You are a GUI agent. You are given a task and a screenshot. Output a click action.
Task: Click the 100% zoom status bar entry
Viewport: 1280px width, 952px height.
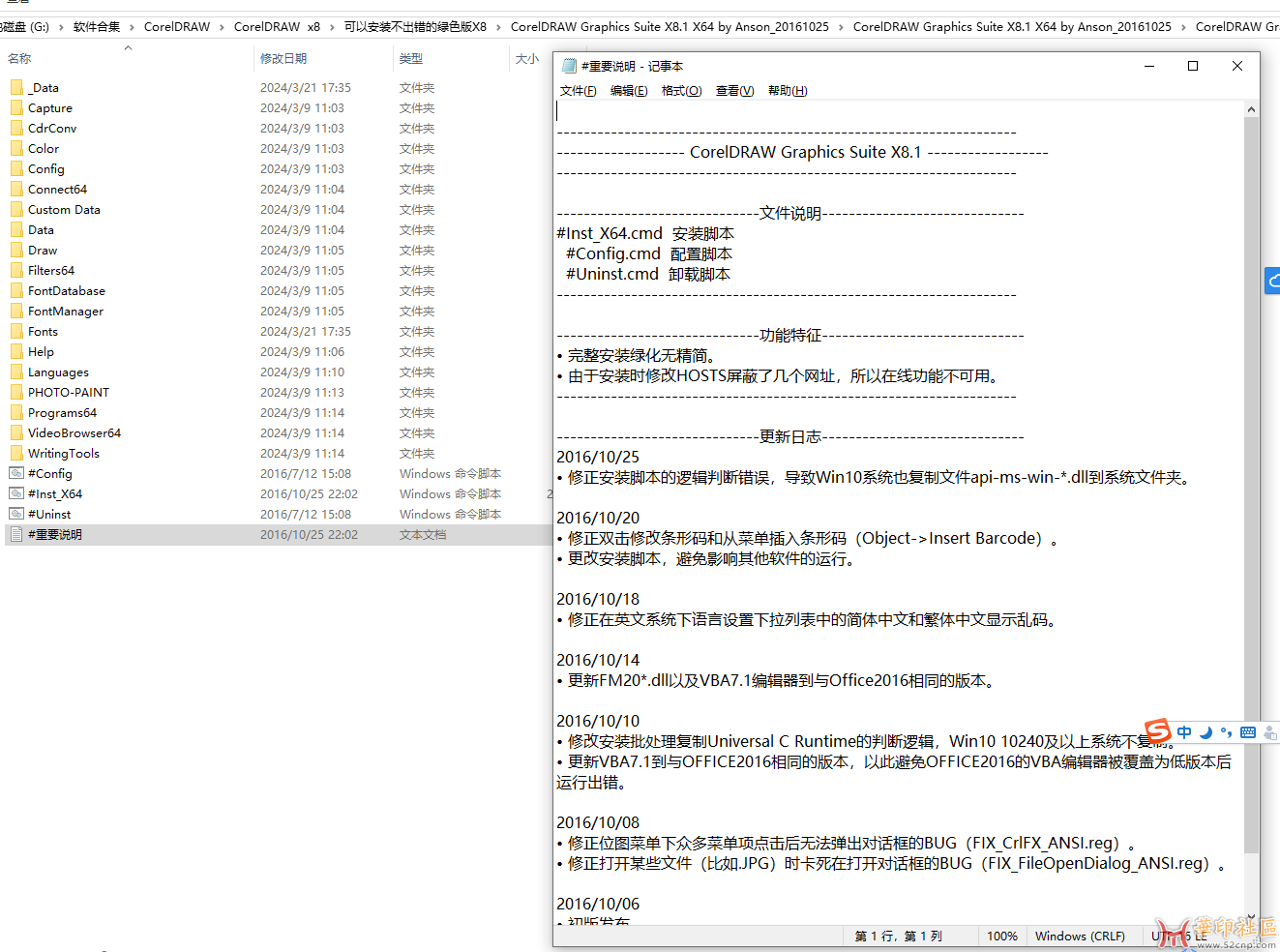click(x=1002, y=937)
